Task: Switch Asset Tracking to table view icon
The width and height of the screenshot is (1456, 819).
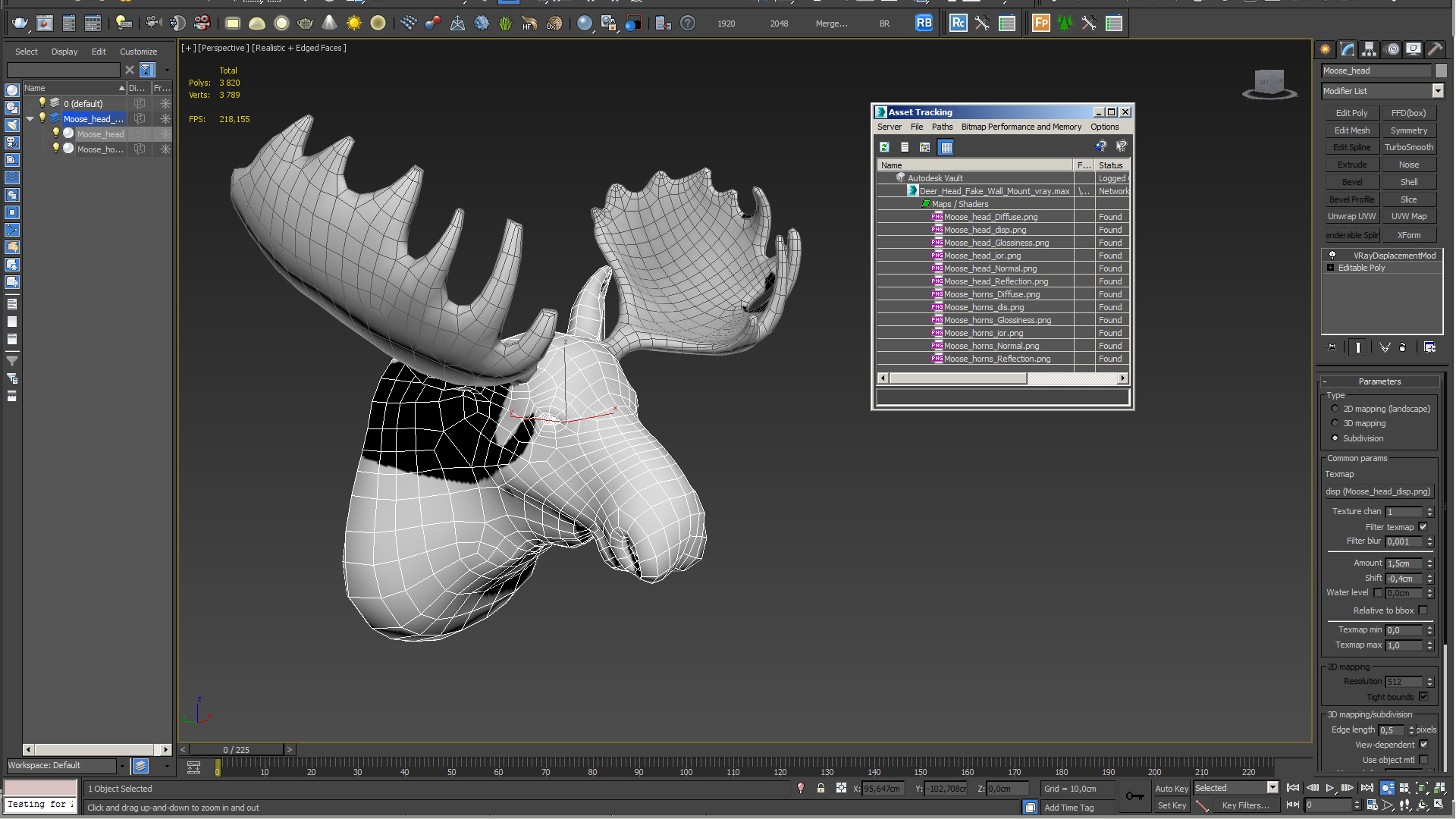Action: tap(946, 147)
